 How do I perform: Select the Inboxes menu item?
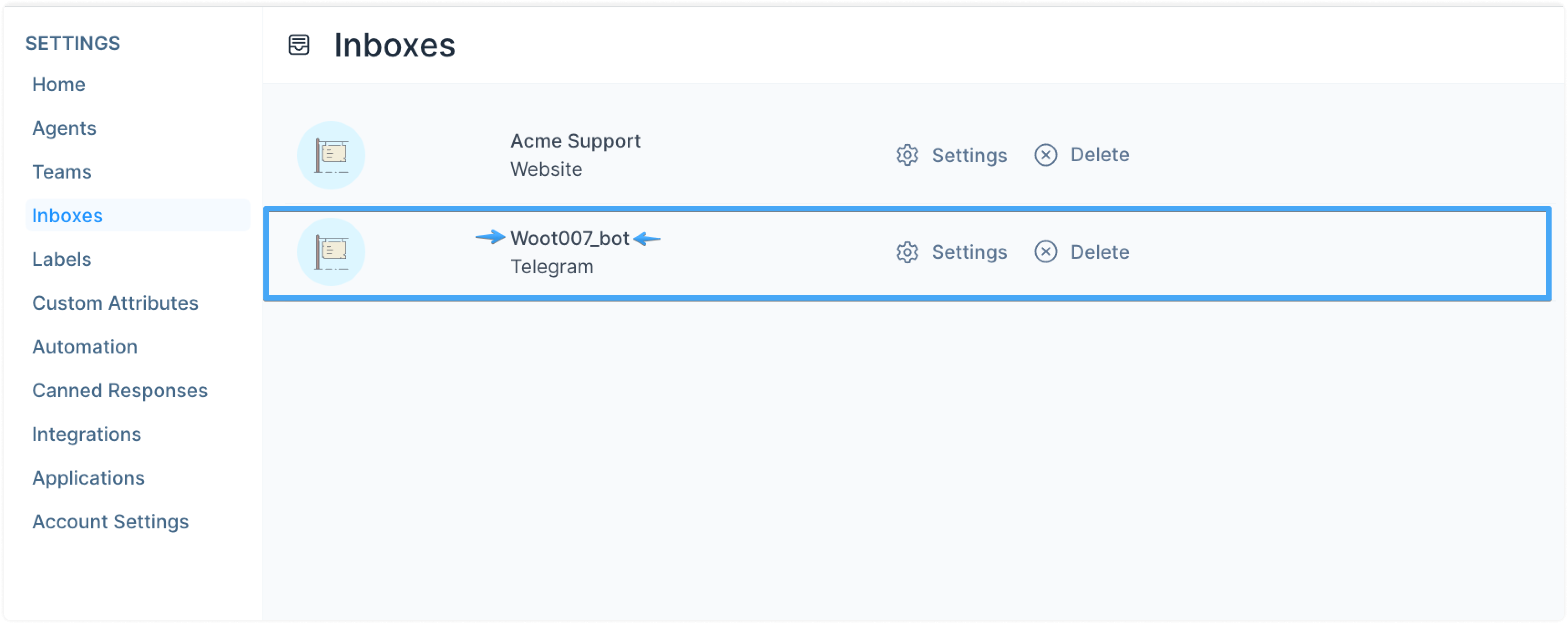coord(67,215)
